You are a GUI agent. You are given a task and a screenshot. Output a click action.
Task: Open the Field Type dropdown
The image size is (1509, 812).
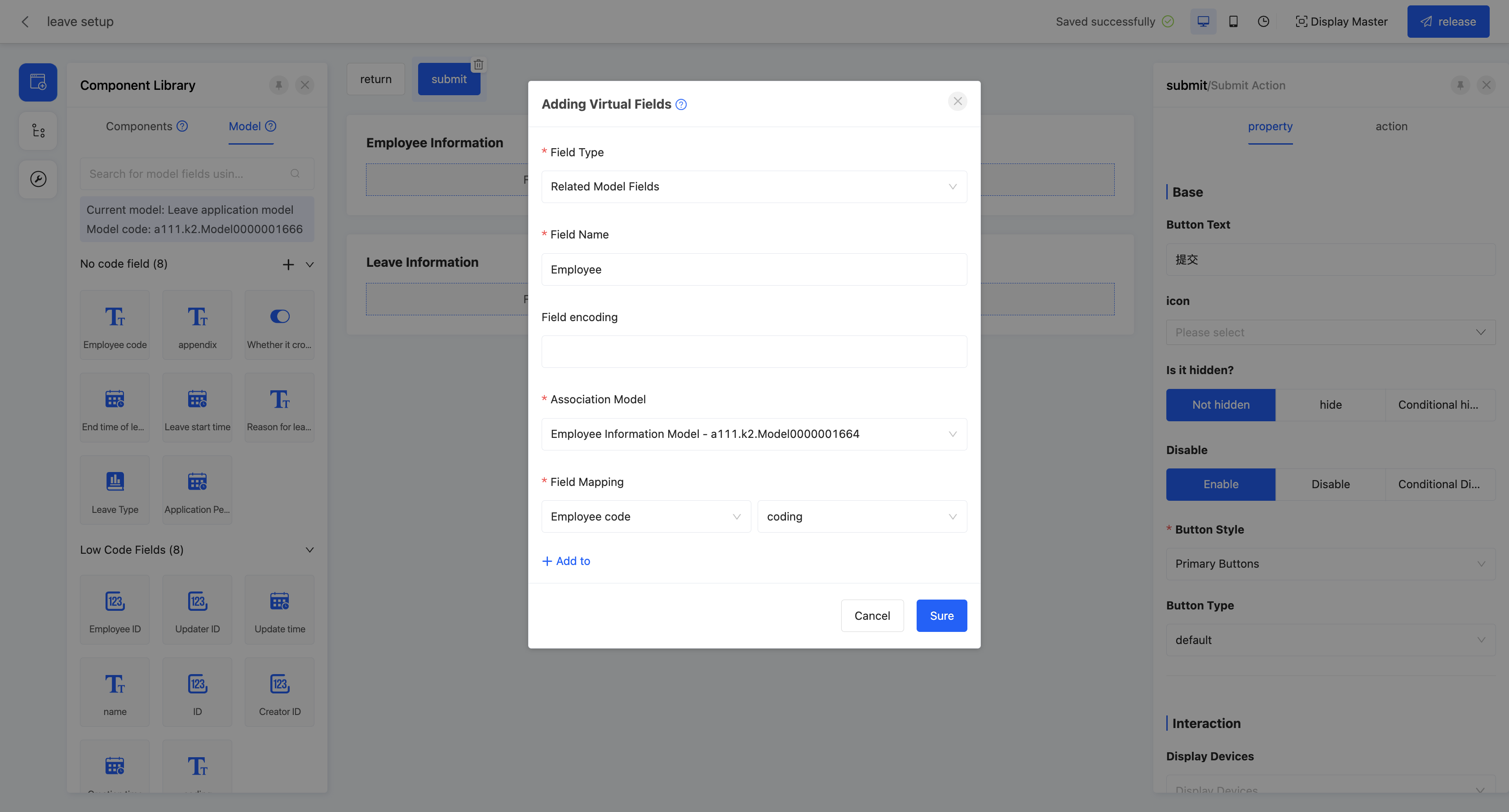[x=753, y=187]
